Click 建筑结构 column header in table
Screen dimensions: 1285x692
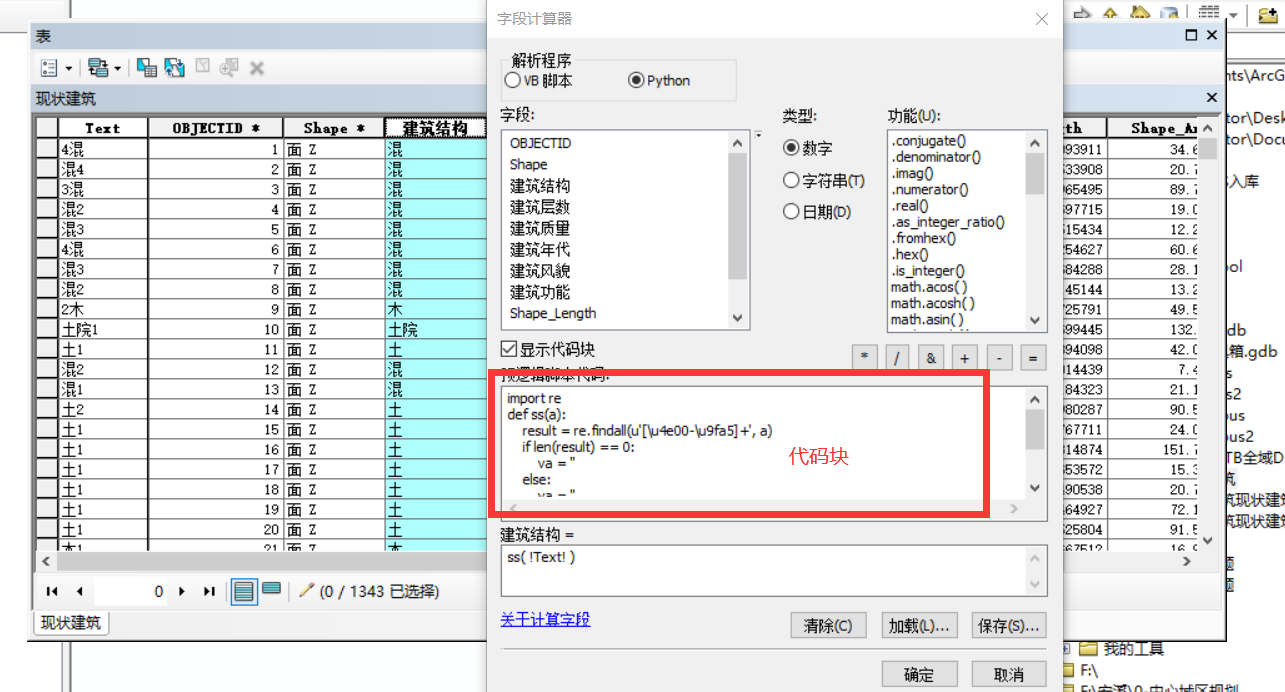(x=435, y=128)
